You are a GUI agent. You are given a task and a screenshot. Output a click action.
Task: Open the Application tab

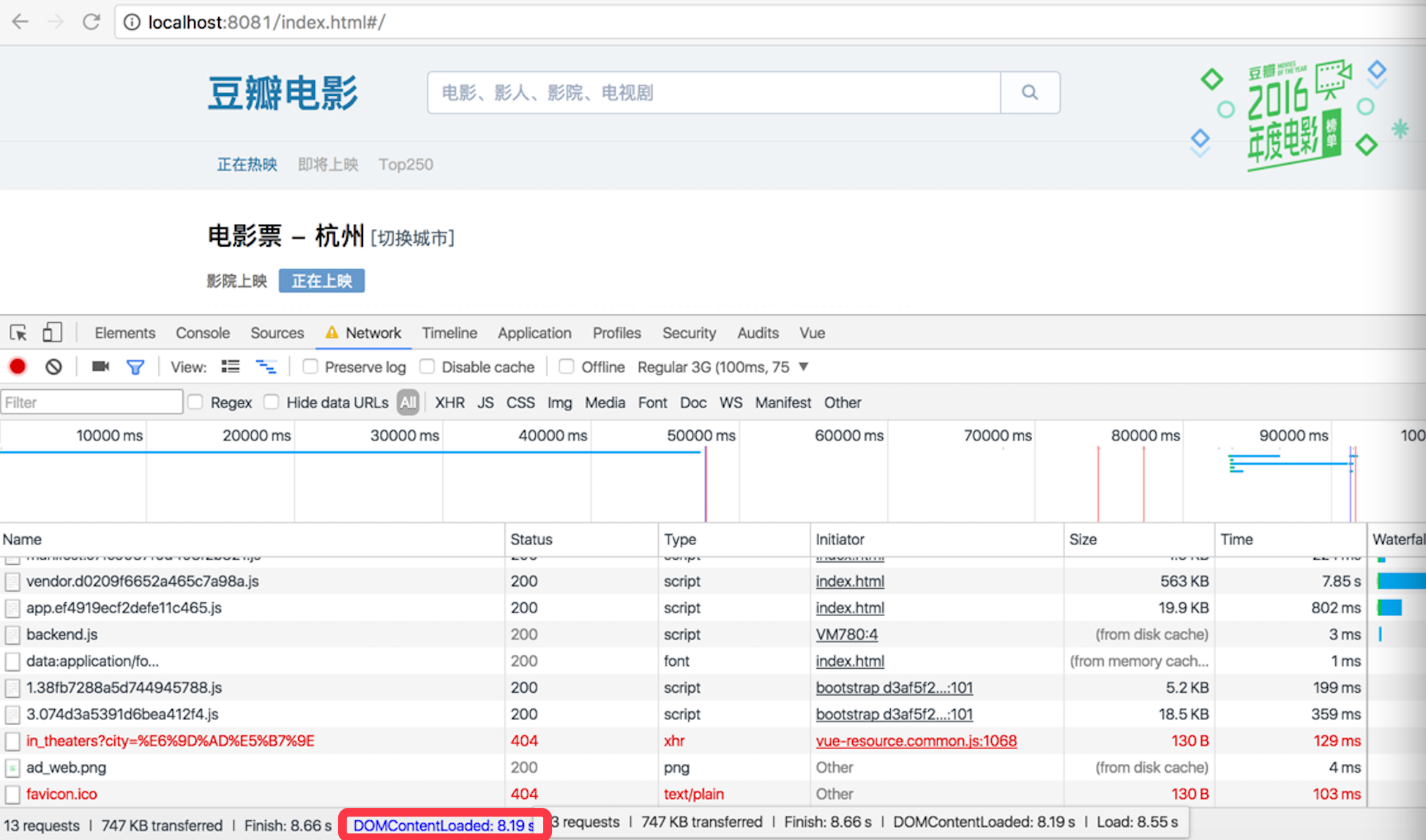tap(534, 333)
